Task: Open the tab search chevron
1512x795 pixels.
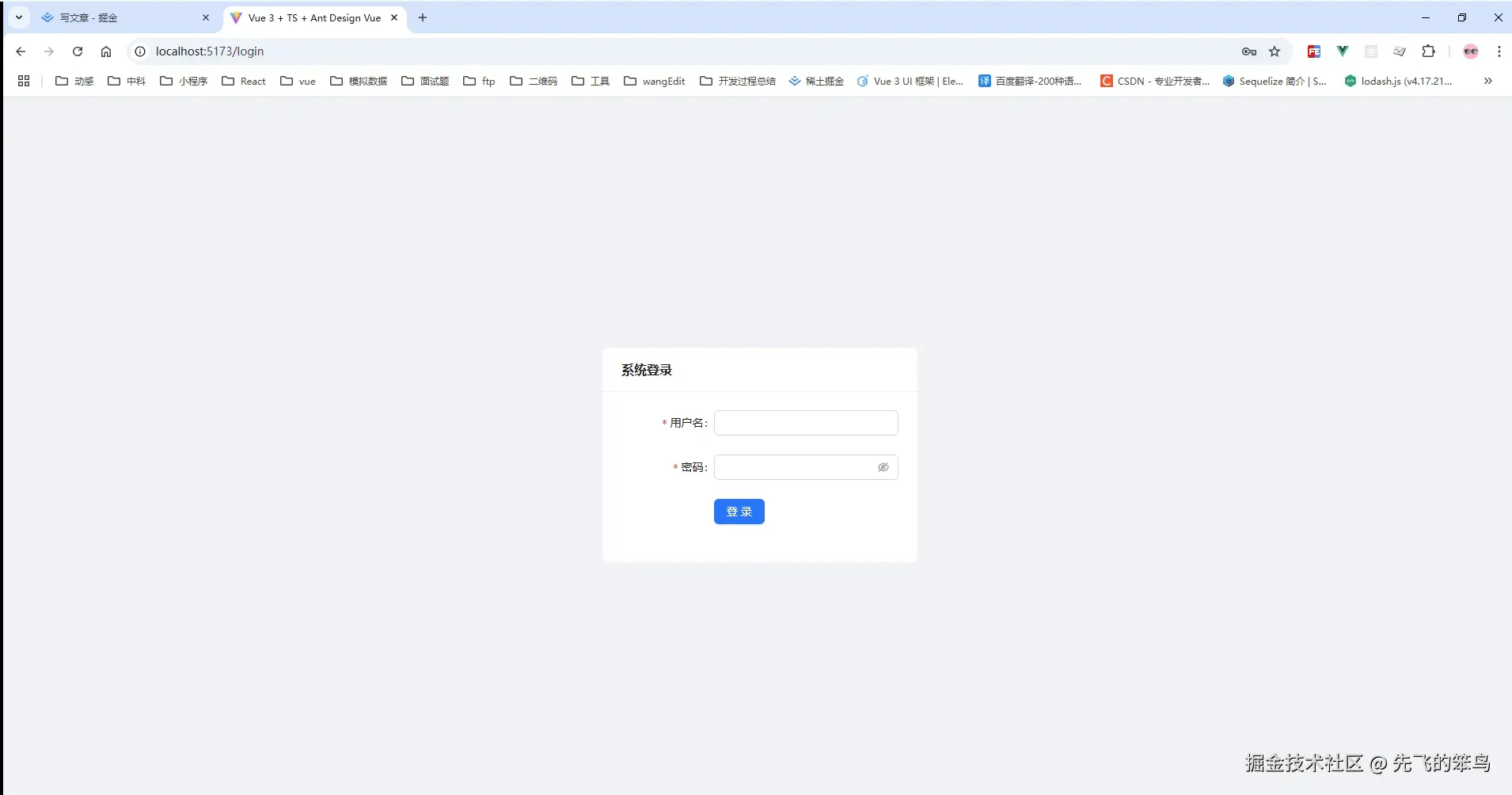Action: point(17,17)
